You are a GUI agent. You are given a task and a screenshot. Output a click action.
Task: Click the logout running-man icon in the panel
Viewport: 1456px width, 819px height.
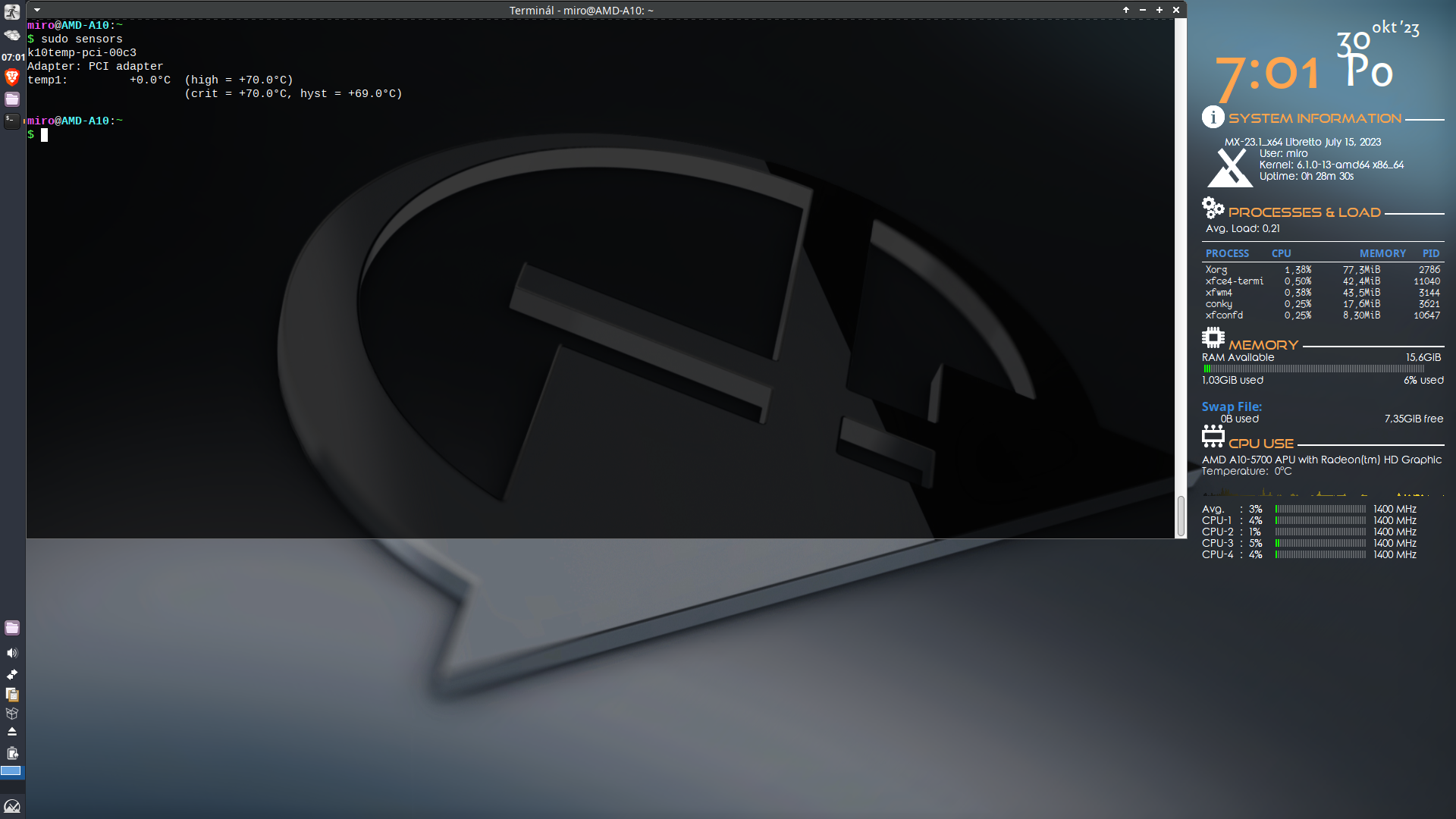[x=12, y=12]
